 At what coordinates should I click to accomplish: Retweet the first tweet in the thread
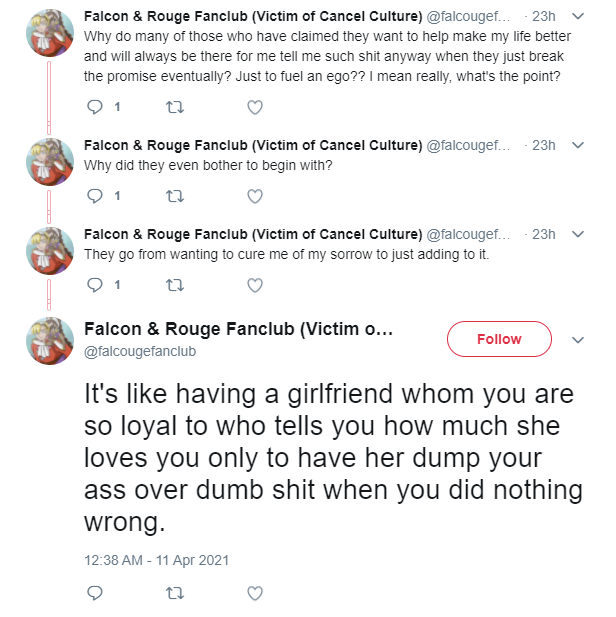[175, 107]
